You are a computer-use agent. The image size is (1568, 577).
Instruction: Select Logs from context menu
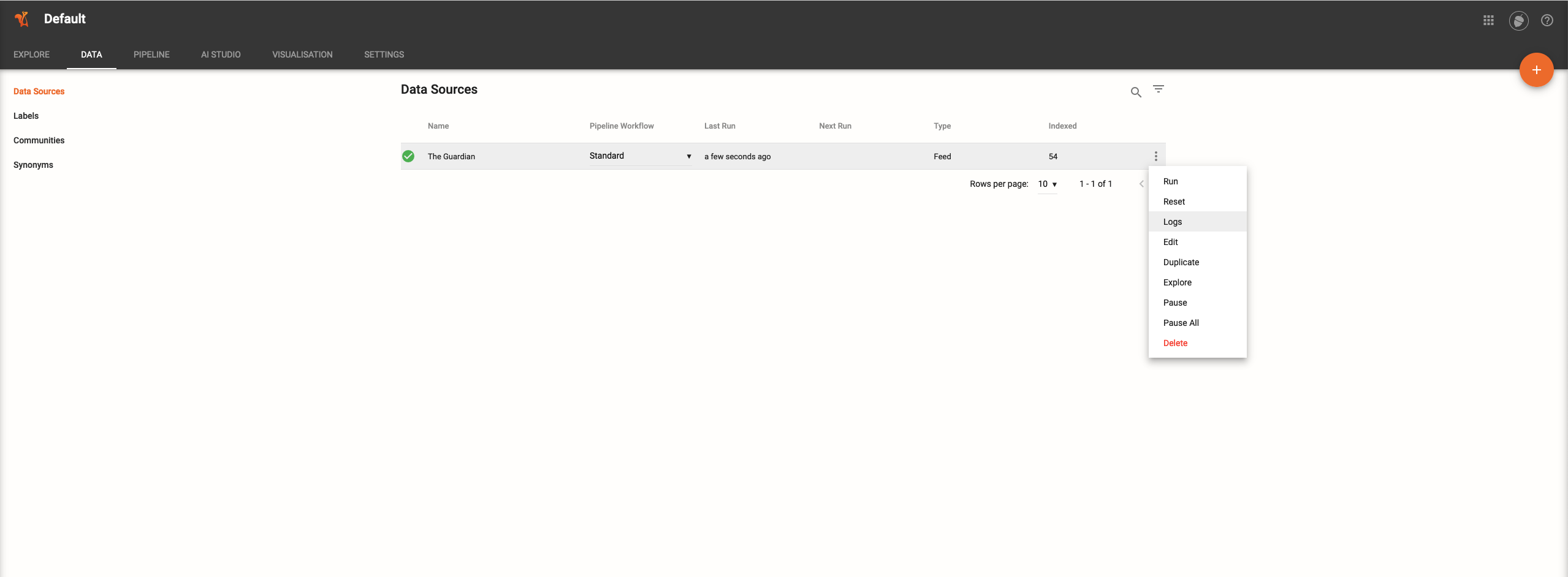[x=1197, y=222]
